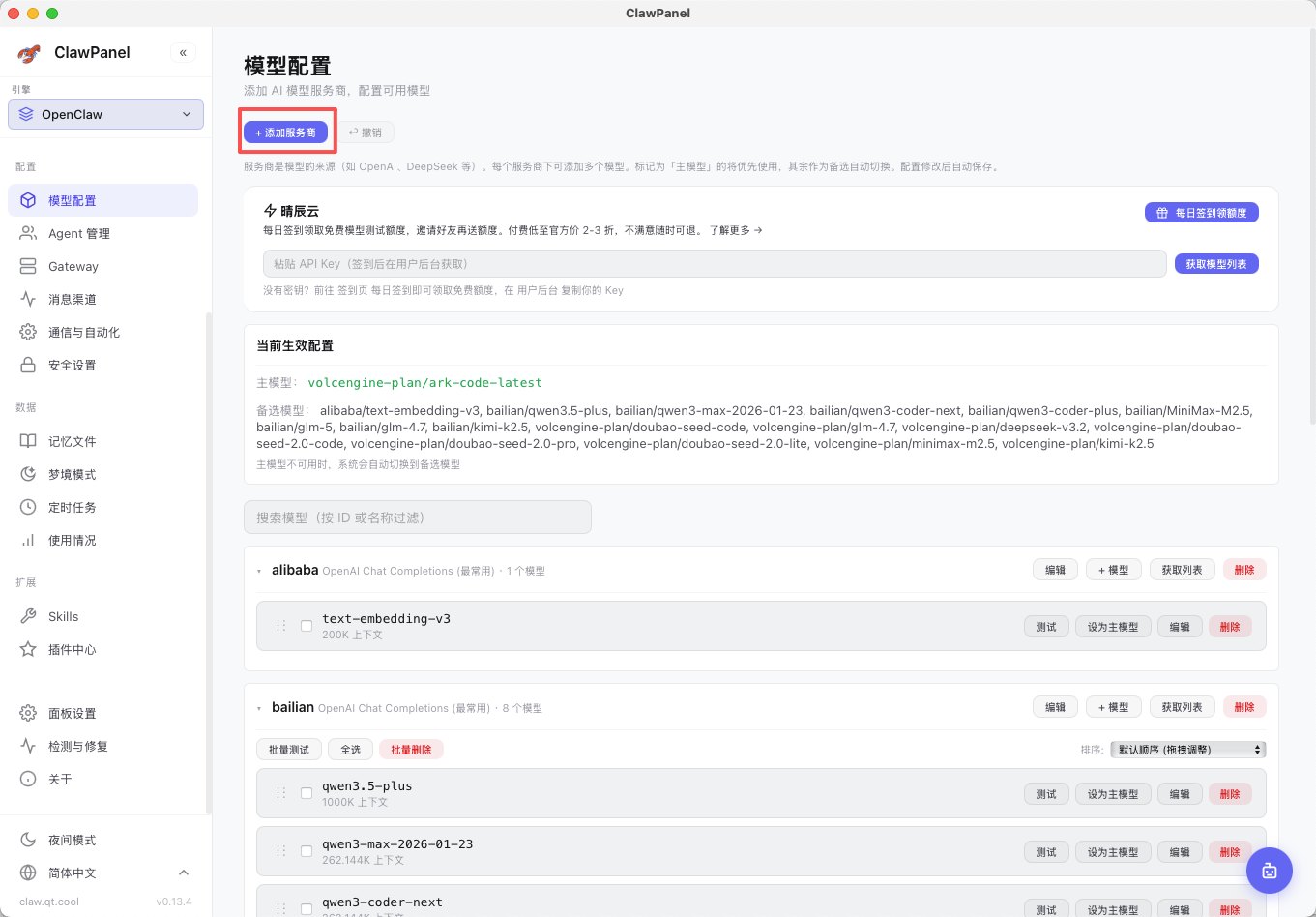Open the OpenClaw engine dropdown
The height and width of the screenshot is (917, 1316).
click(105, 114)
